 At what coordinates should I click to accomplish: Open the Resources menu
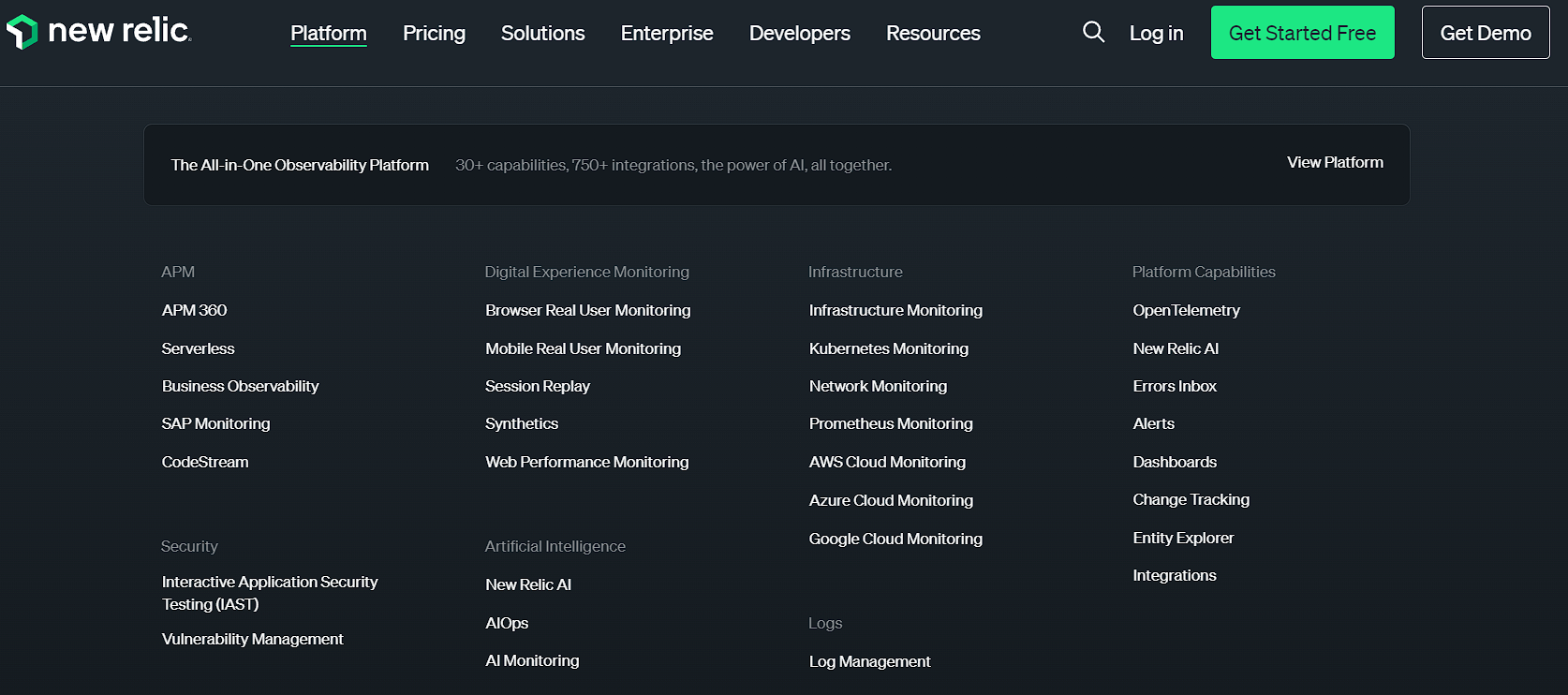933,33
